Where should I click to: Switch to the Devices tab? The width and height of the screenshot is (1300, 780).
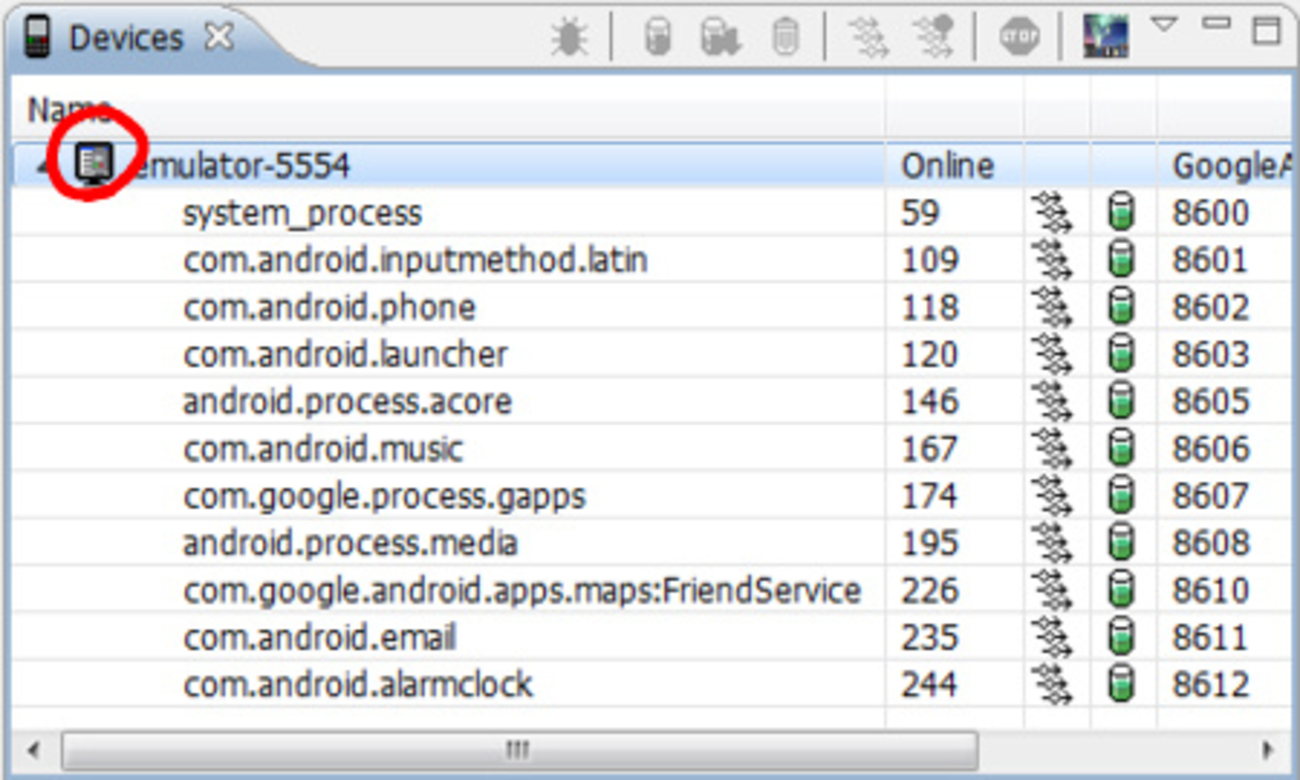coord(125,39)
